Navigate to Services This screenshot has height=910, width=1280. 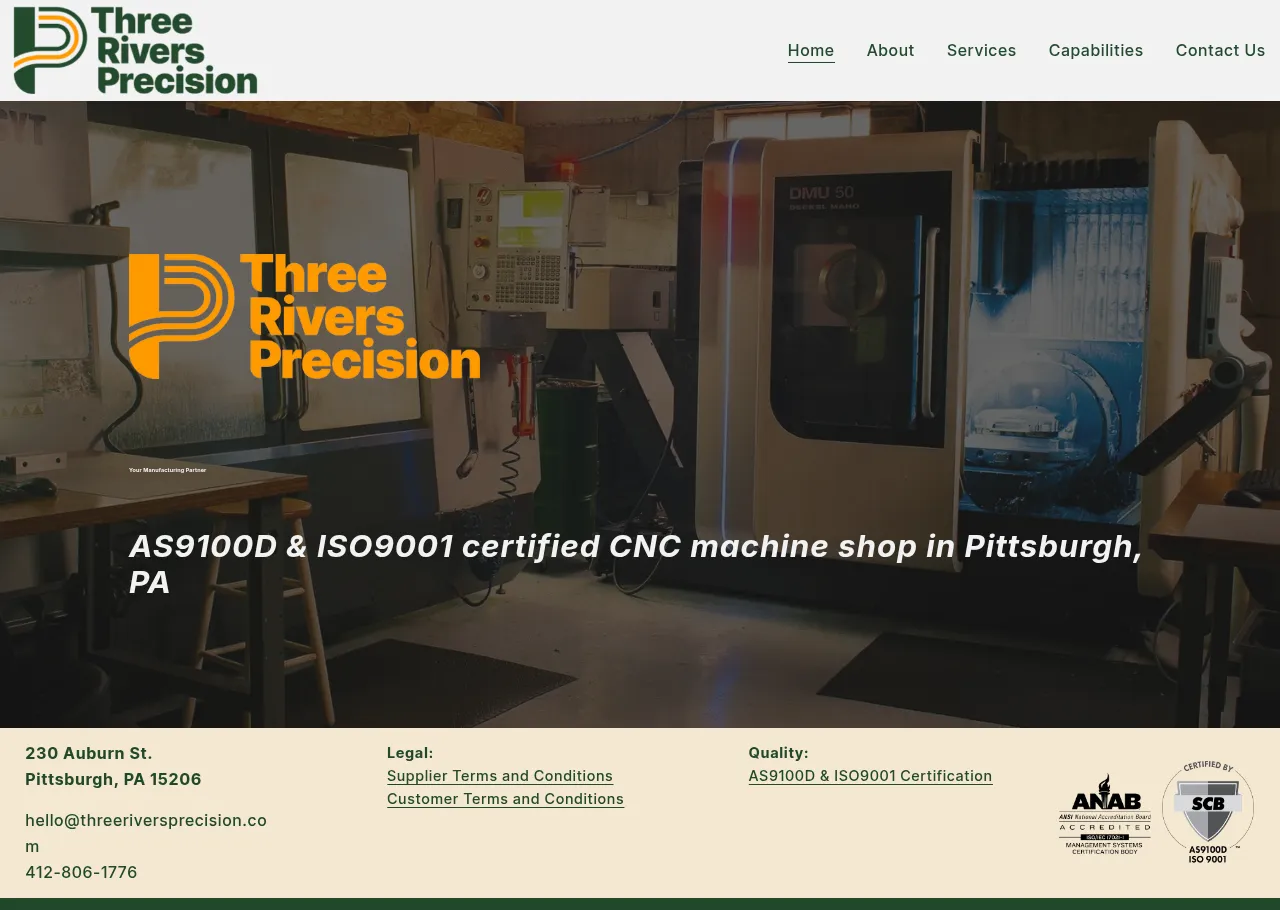(981, 50)
